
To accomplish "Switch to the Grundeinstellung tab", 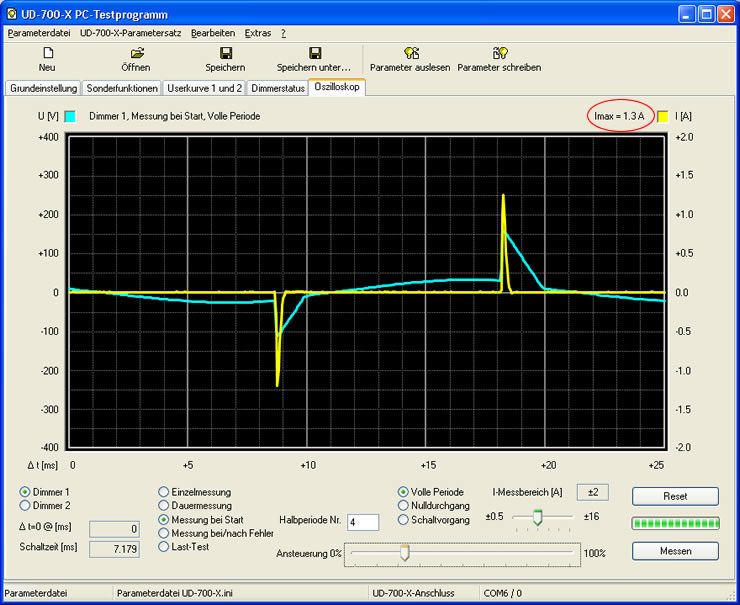I will (x=42, y=88).
